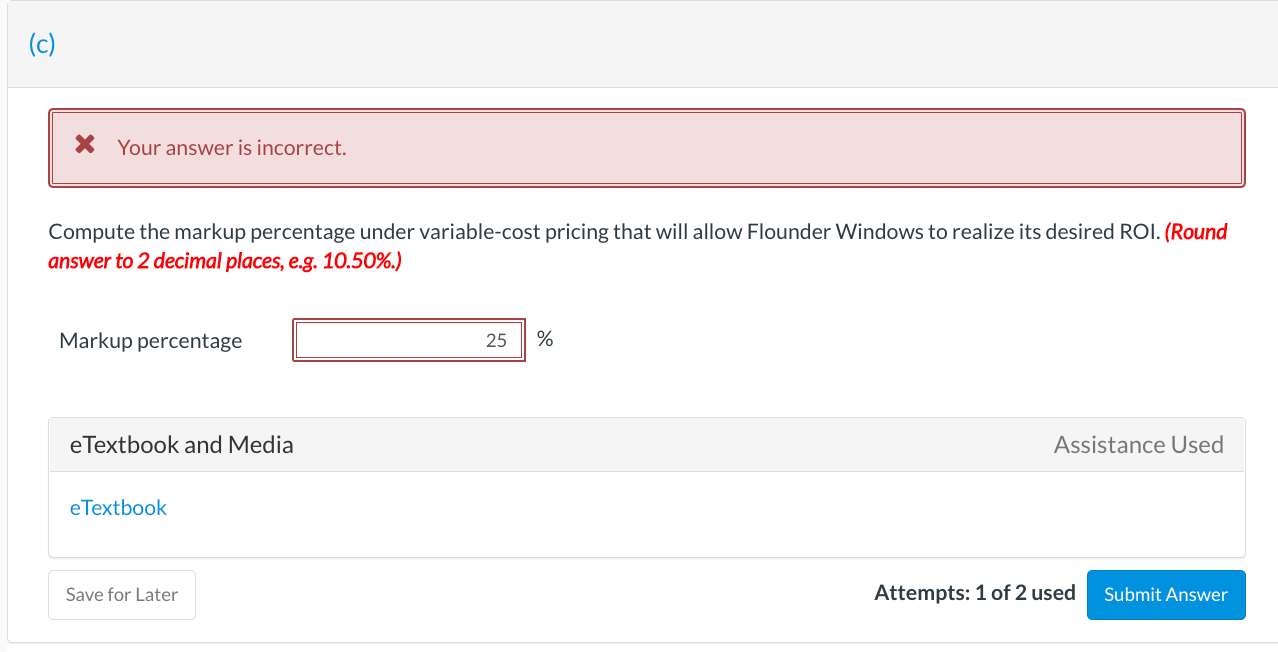Image resolution: width=1278 pixels, height=652 pixels.
Task: Select the answer value 25 in the field
Action: coord(496,340)
